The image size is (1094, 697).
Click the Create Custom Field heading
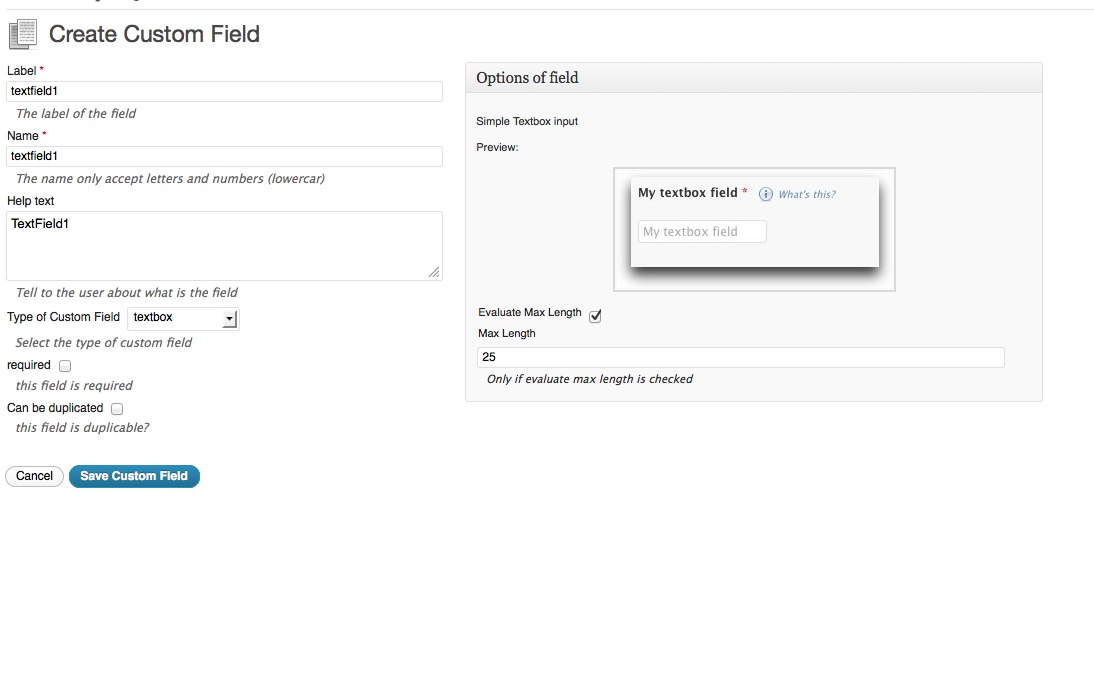(x=154, y=34)
